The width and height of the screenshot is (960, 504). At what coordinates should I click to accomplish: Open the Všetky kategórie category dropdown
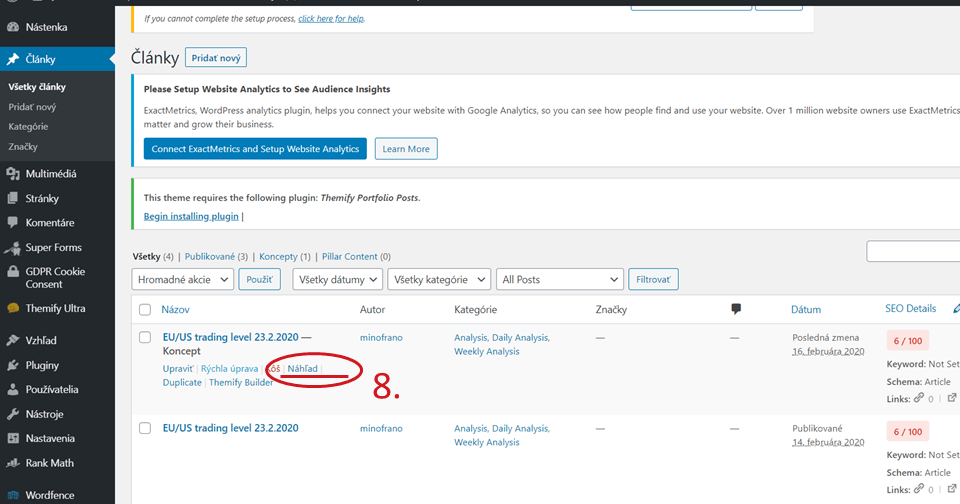click(440, 280)
